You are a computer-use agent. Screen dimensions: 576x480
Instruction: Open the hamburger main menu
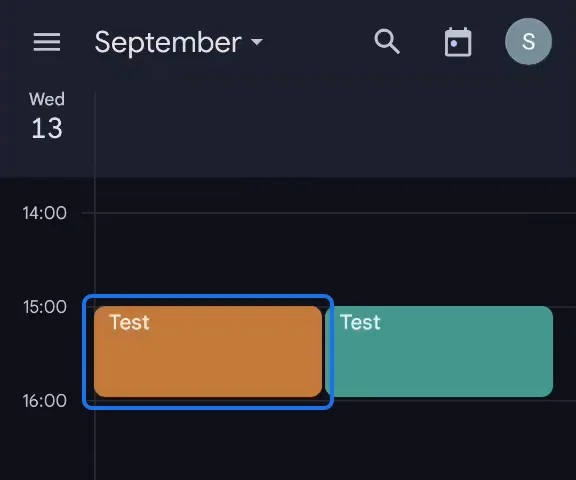tap(47, 42)
